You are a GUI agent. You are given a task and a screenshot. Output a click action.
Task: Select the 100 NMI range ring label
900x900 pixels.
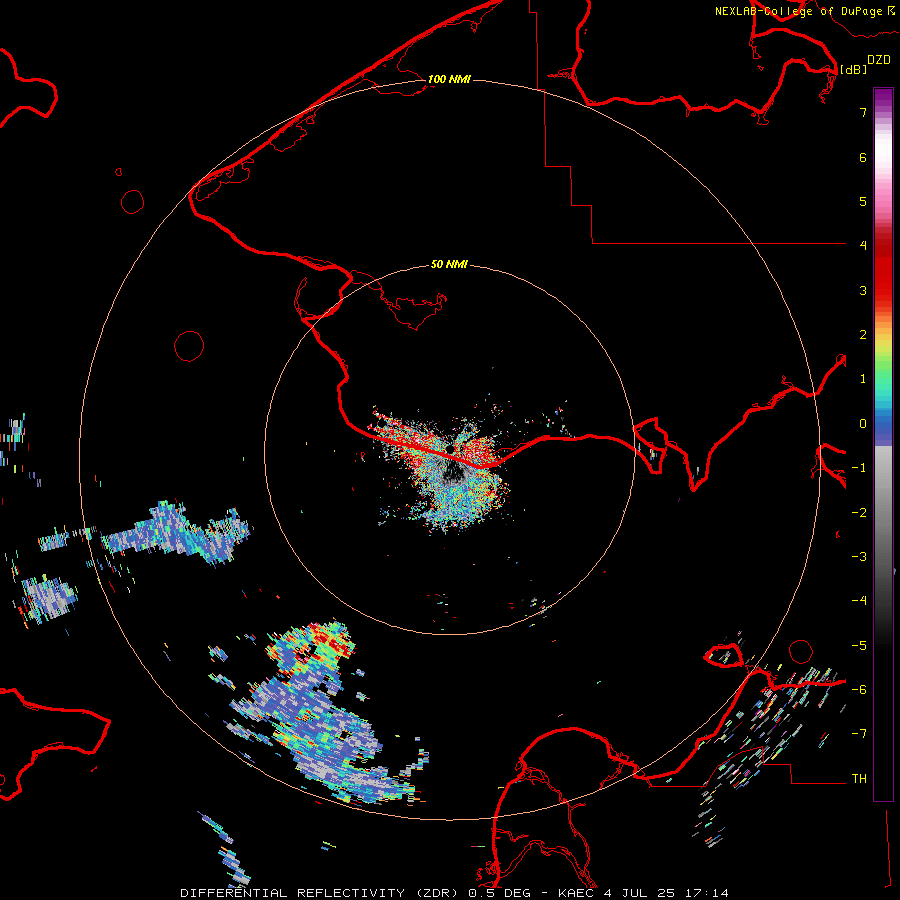pos(449,79)
